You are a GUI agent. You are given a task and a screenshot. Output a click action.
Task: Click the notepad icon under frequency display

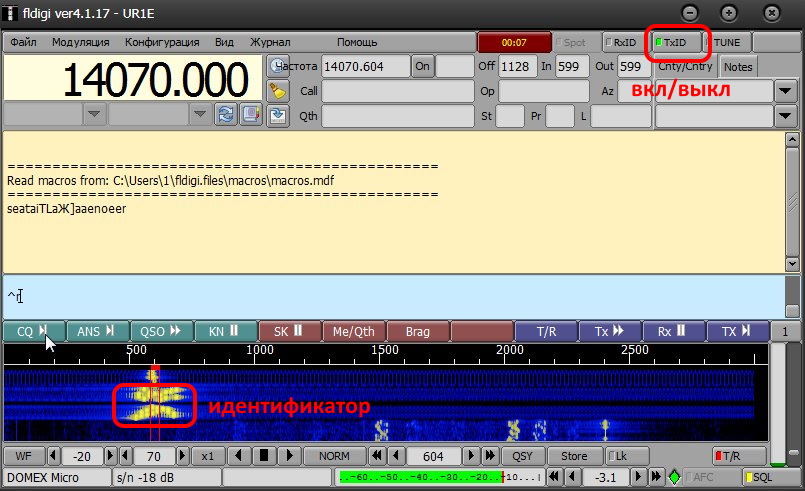(x=249, y=114)
